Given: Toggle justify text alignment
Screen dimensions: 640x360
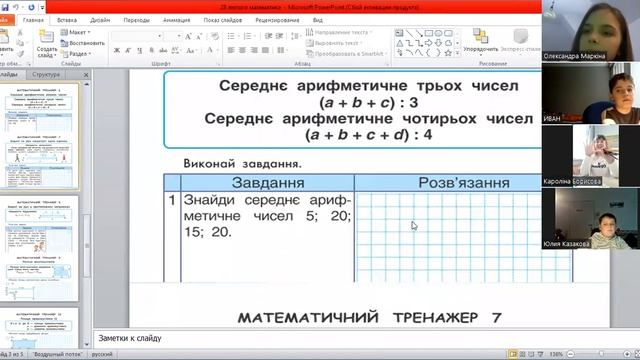Looking at the screenshot, I should pos(265,50).
